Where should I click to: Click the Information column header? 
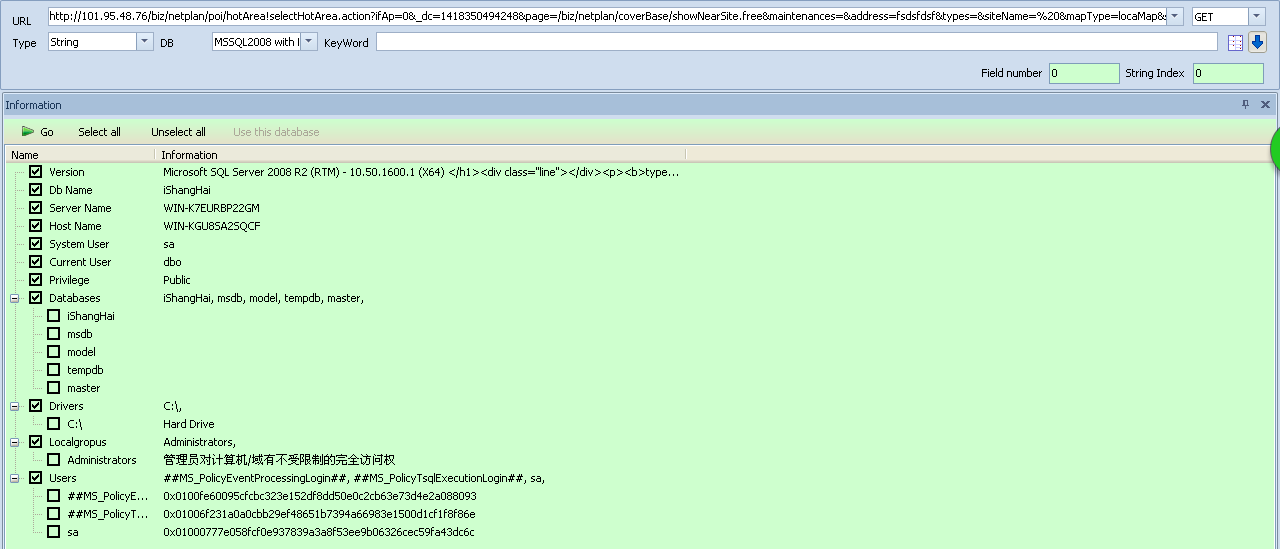click(421, 155)
